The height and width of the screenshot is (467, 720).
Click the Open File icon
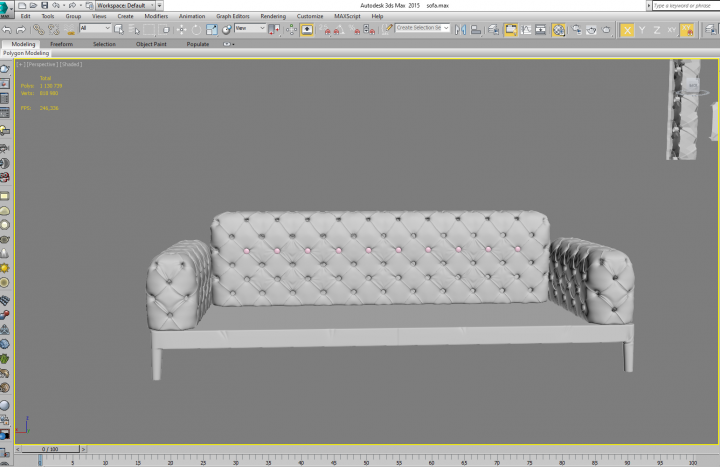[33, 6]
